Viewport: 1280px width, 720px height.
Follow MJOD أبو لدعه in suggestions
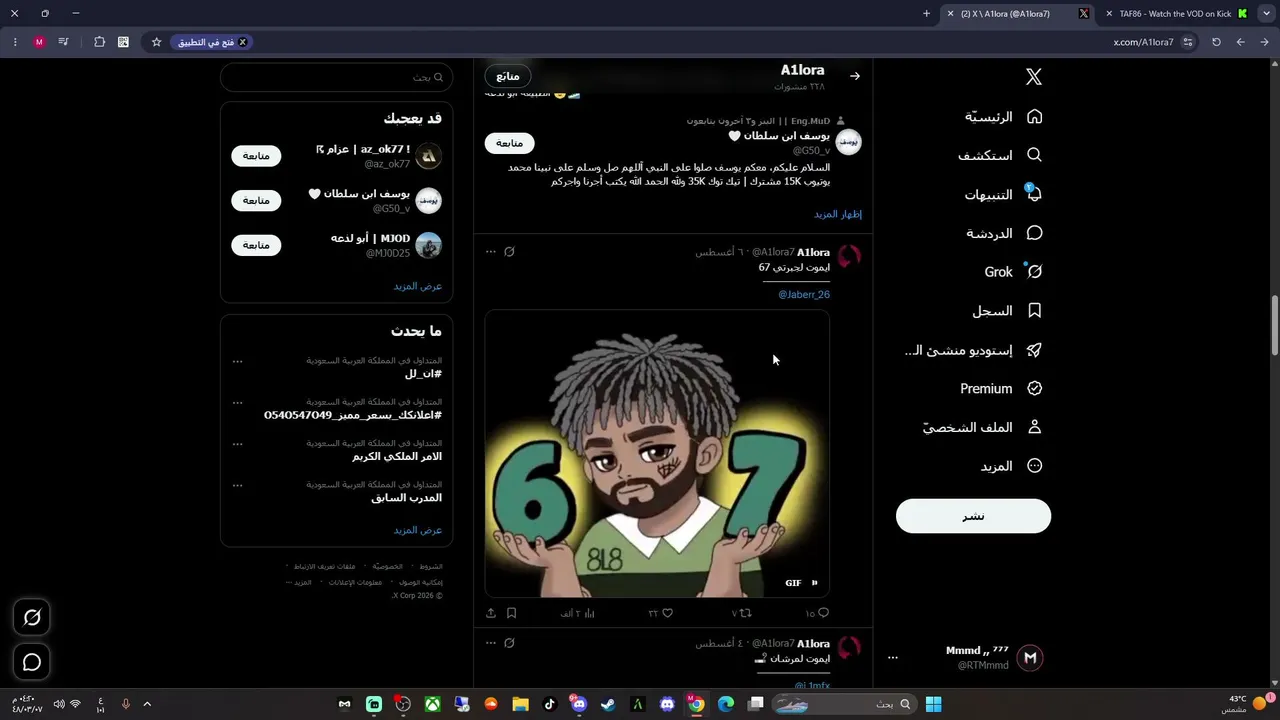click(256, 245)
